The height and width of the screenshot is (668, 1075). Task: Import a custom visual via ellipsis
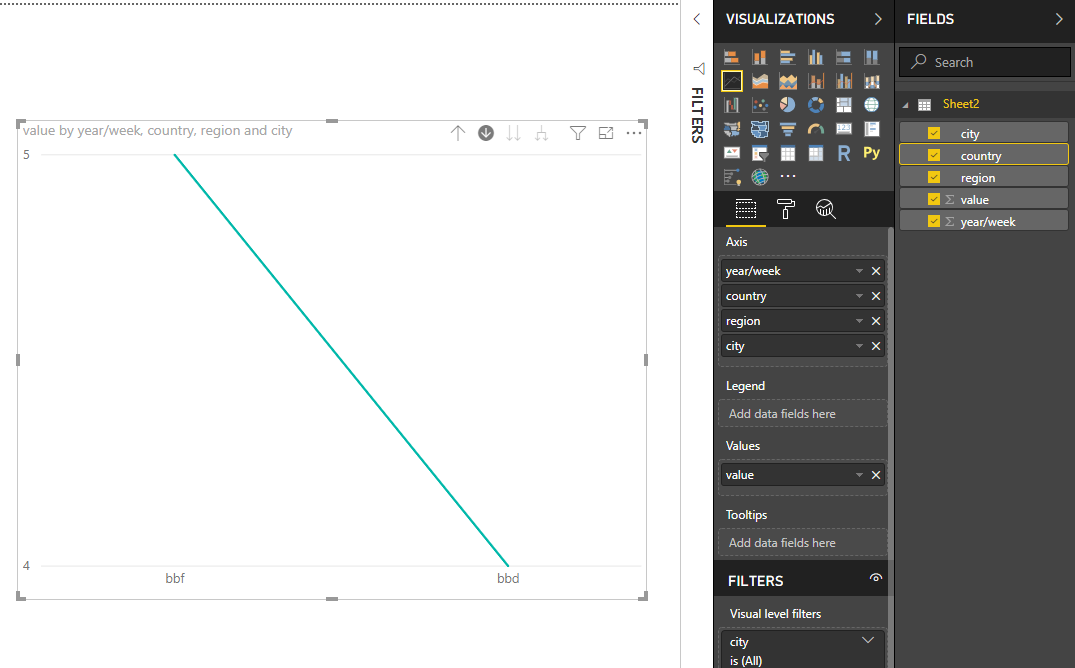(788, 176)
